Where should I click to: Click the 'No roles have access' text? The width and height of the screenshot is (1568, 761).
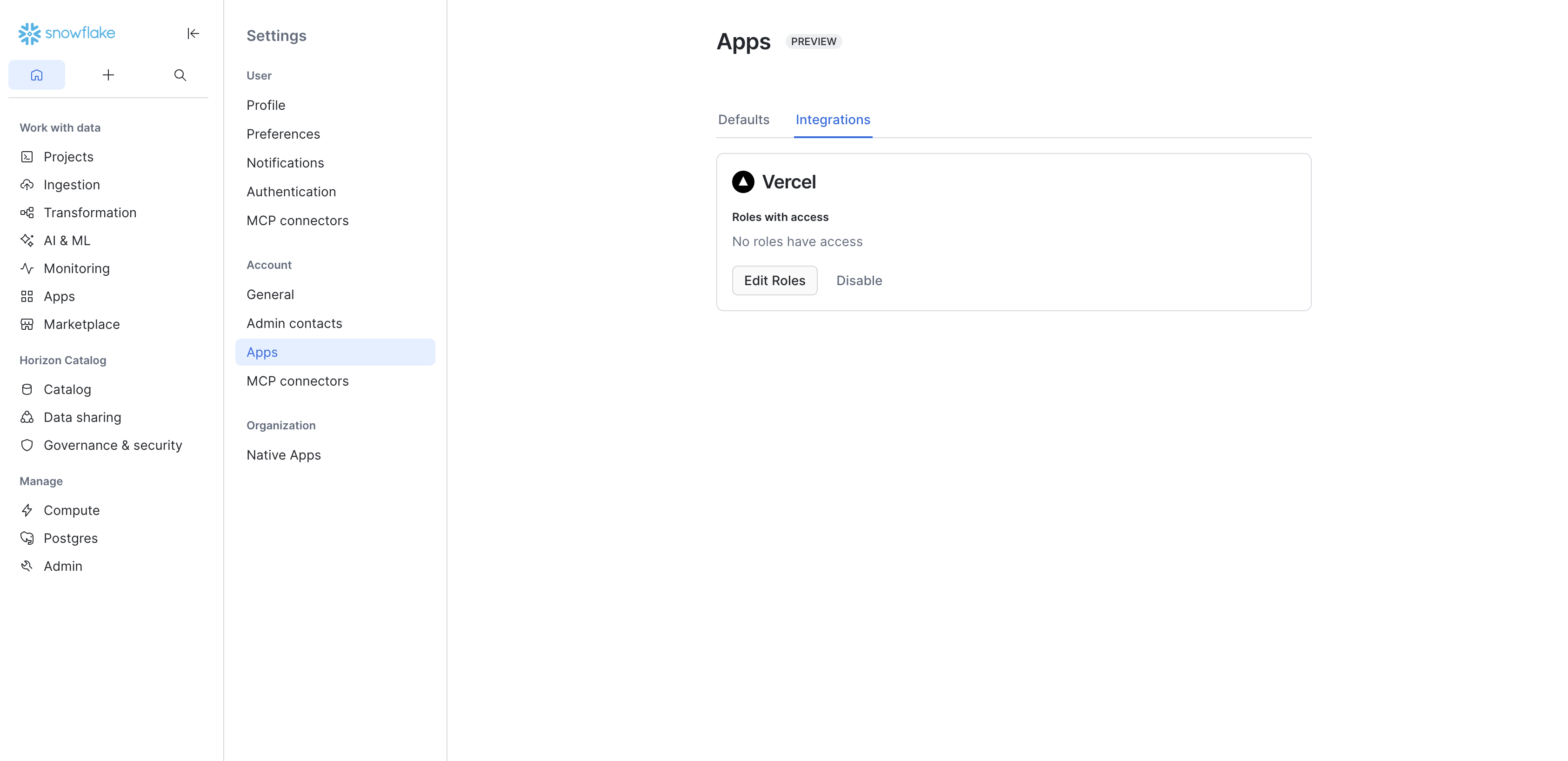797,242
